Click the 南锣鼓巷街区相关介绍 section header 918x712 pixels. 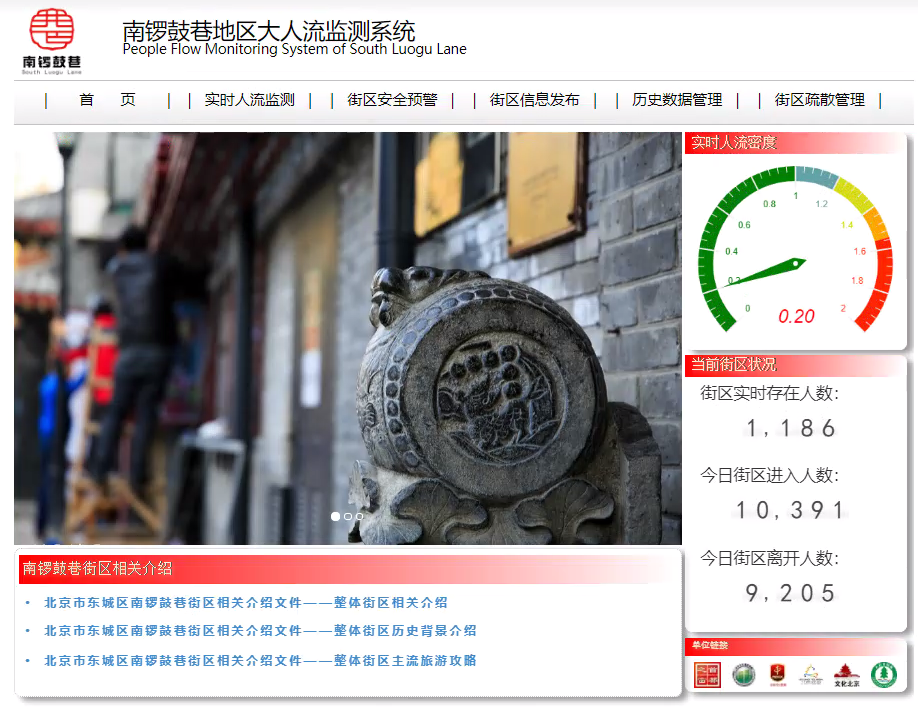(x=350, y=569)
